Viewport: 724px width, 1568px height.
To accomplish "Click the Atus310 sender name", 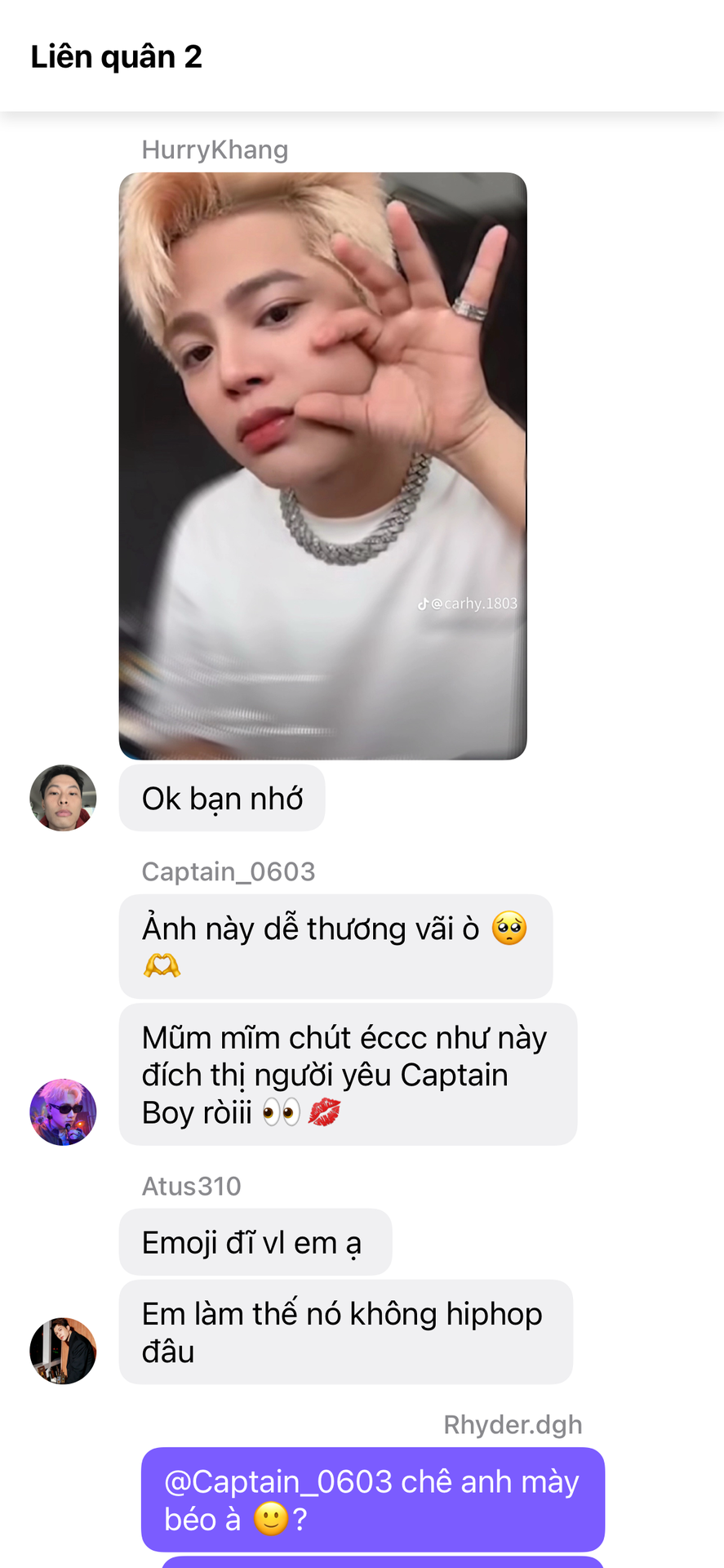I will tap(192, 1186).
